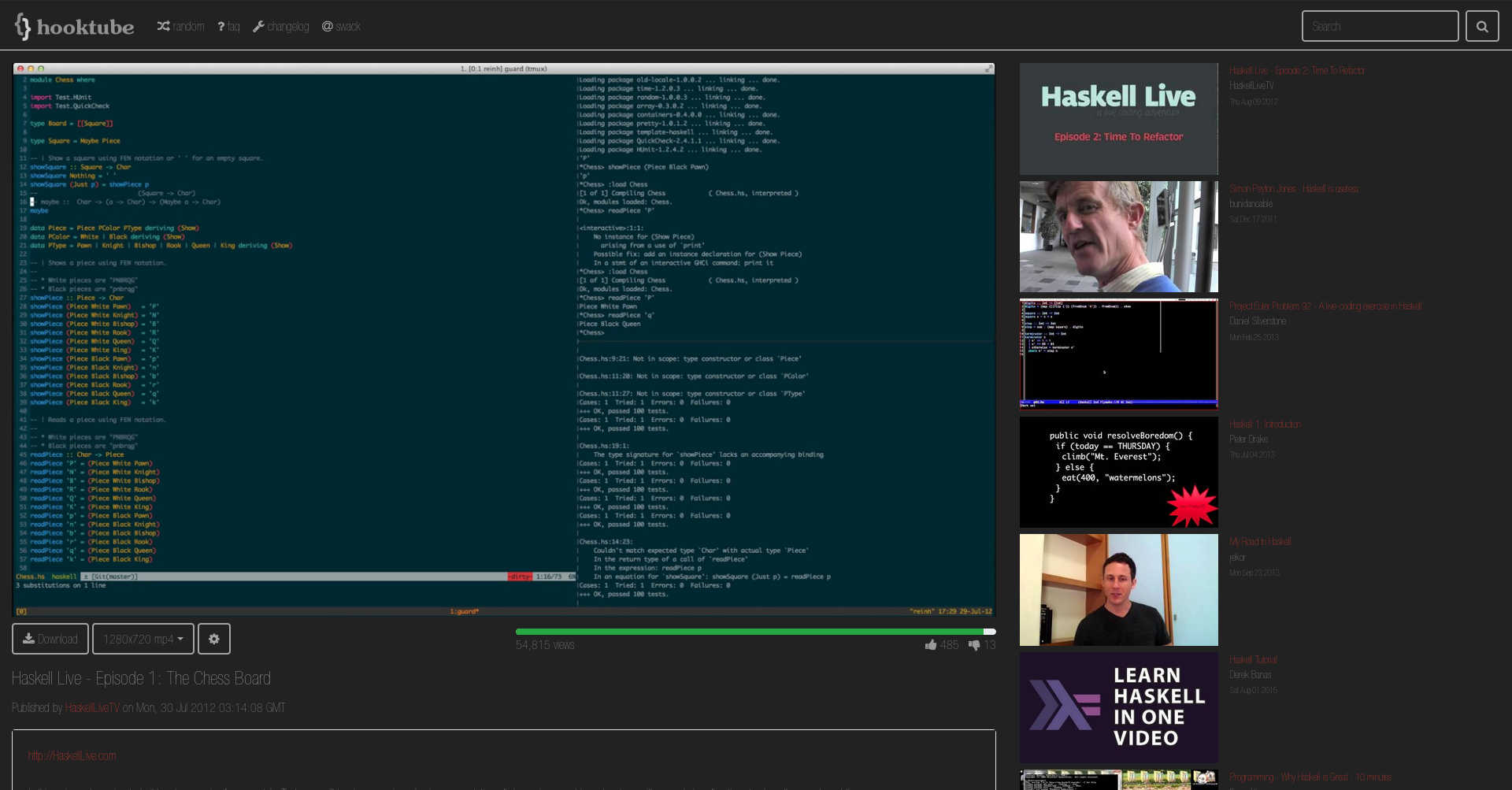This screenshot has height=790, width=1512.
Task: Follow the http://HaskellLive.com link
Action: tap(72, 755)
